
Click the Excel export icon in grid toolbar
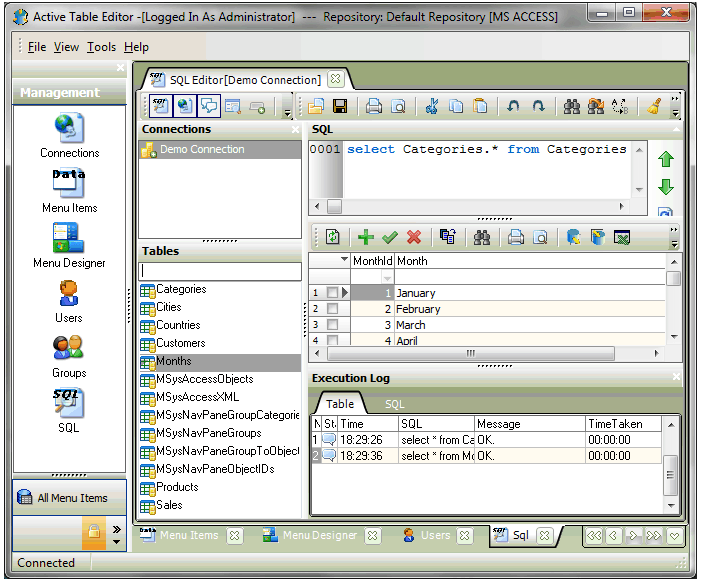click(x=622, y=237)
